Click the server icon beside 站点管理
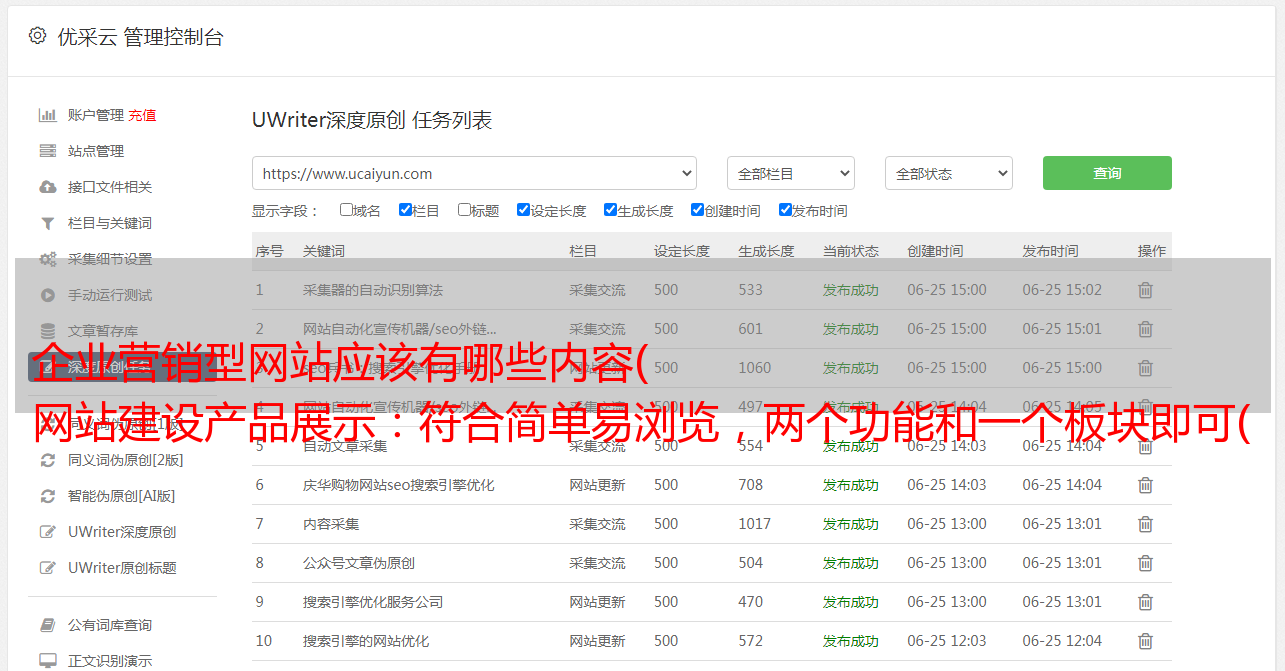 click(x=47, y=151)
